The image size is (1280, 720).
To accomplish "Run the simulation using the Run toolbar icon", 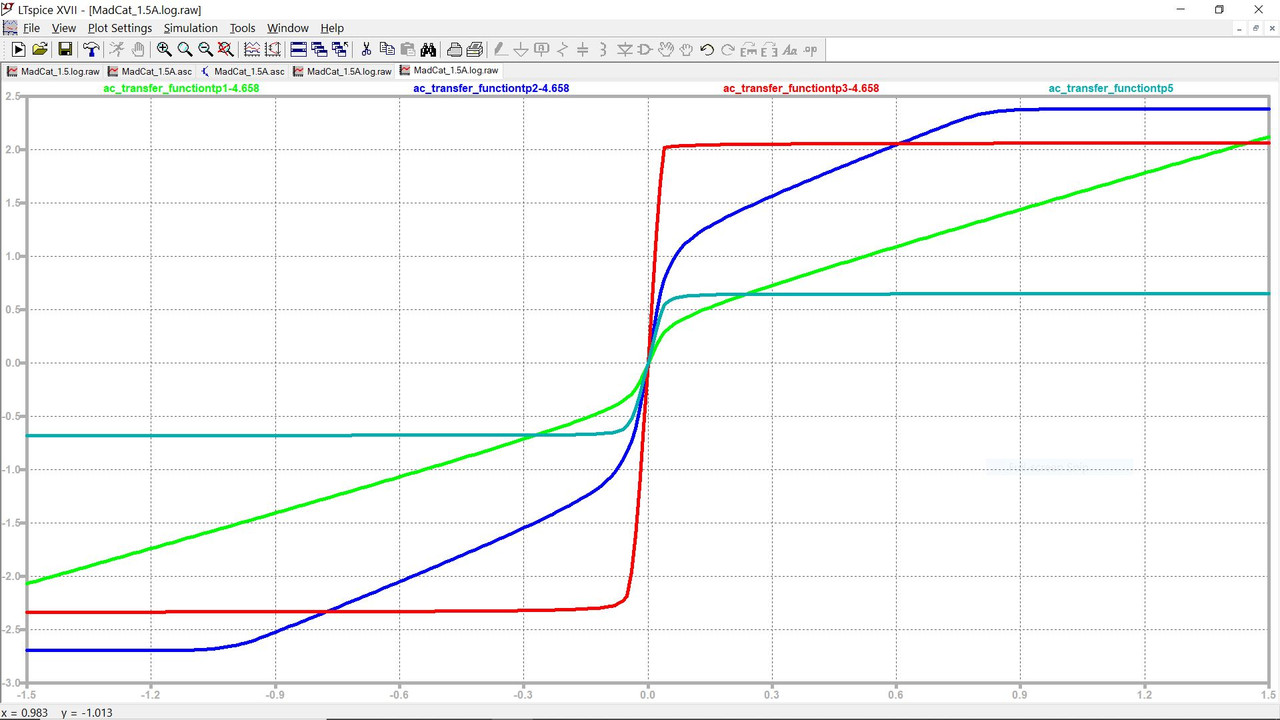I will pos(18,49).
